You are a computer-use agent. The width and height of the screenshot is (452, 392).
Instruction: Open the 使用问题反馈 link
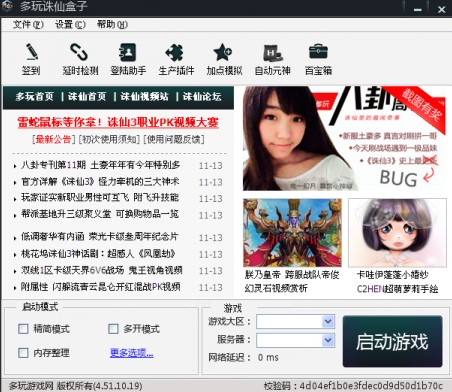click(174, 139)
